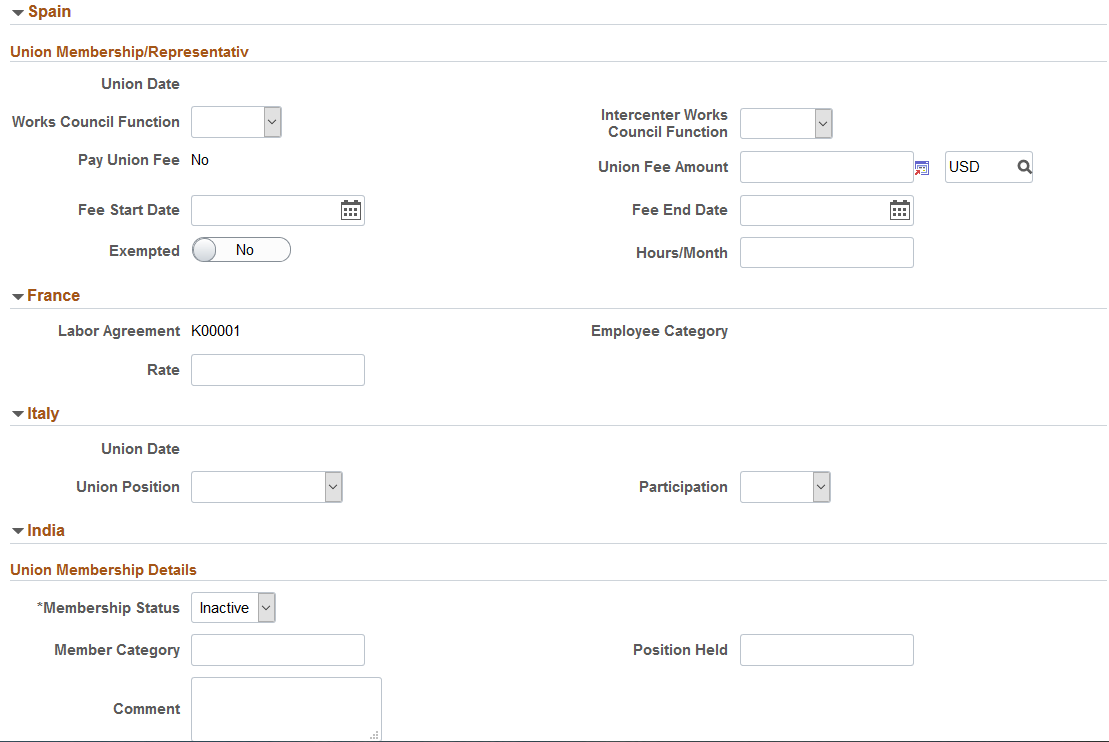Open the Intercenter Works Council Function dropdown

786,124
